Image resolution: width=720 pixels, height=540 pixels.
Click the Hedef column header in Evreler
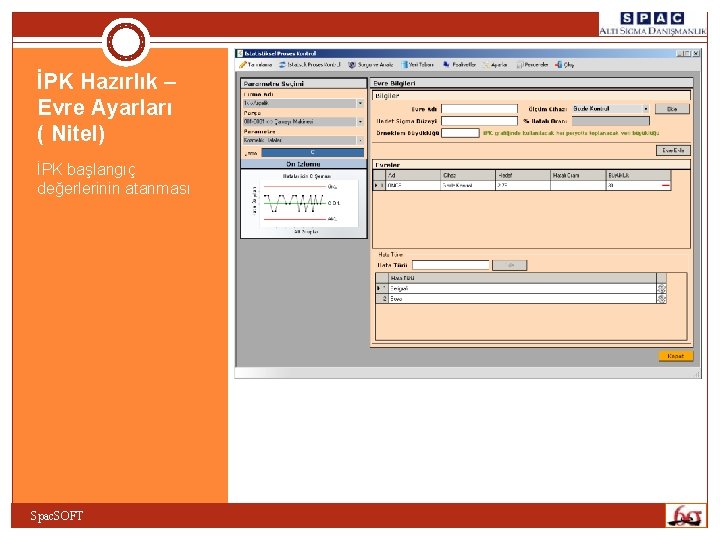coord(523,175)
